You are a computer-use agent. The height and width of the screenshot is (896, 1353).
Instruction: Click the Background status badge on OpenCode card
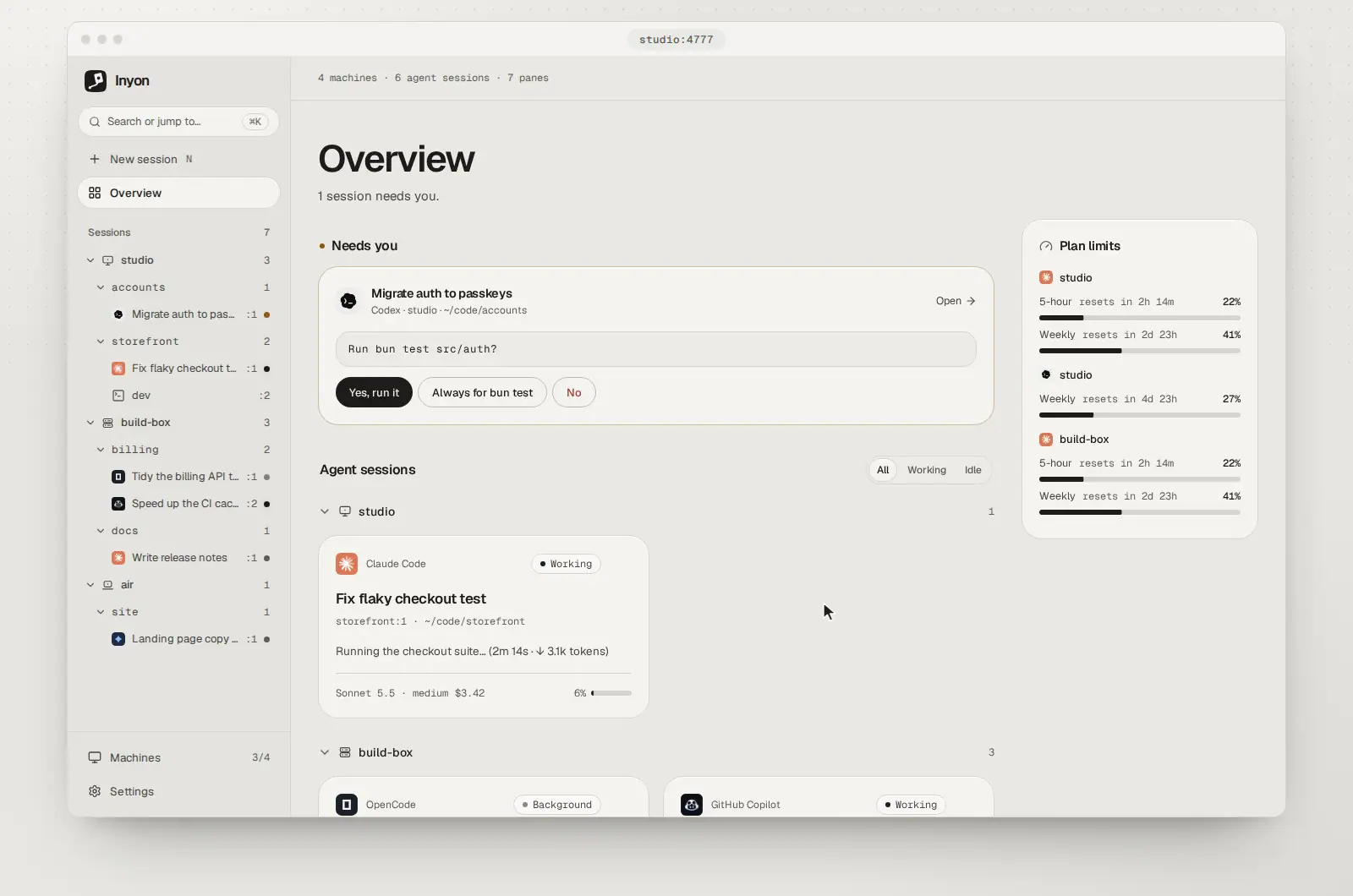(x=557, y=805)
